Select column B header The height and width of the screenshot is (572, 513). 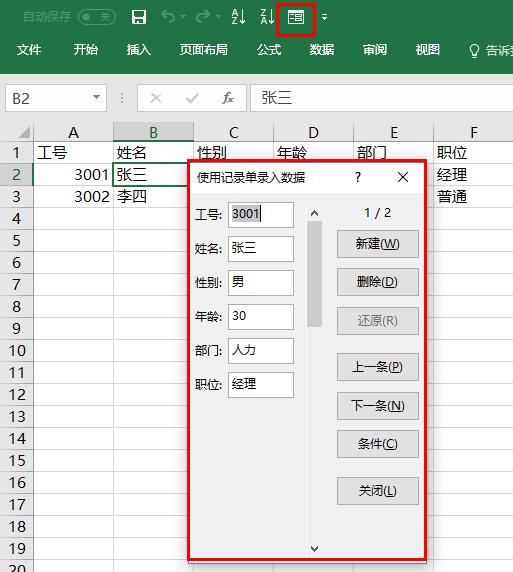point(153,132)
